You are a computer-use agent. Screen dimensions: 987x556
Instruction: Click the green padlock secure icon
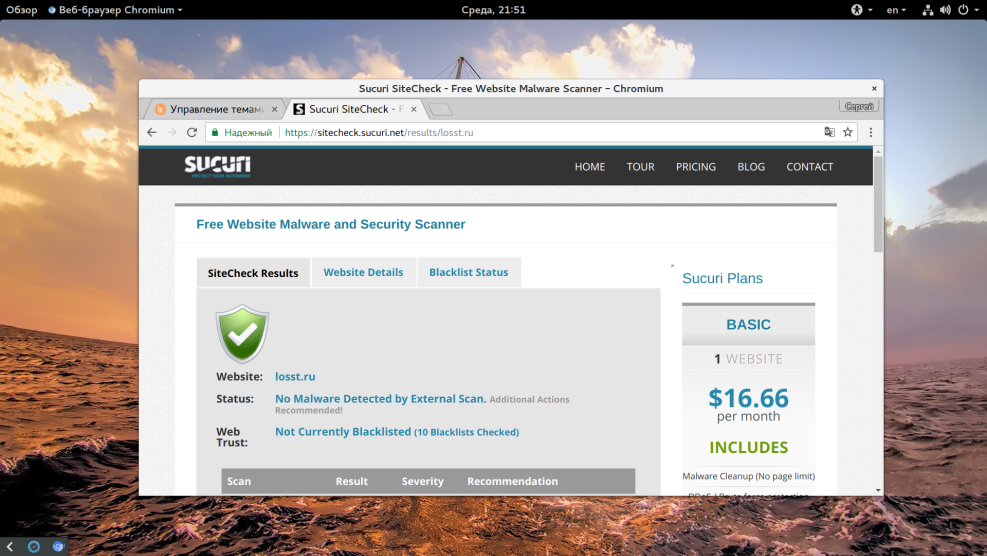[x=215, y=132]
